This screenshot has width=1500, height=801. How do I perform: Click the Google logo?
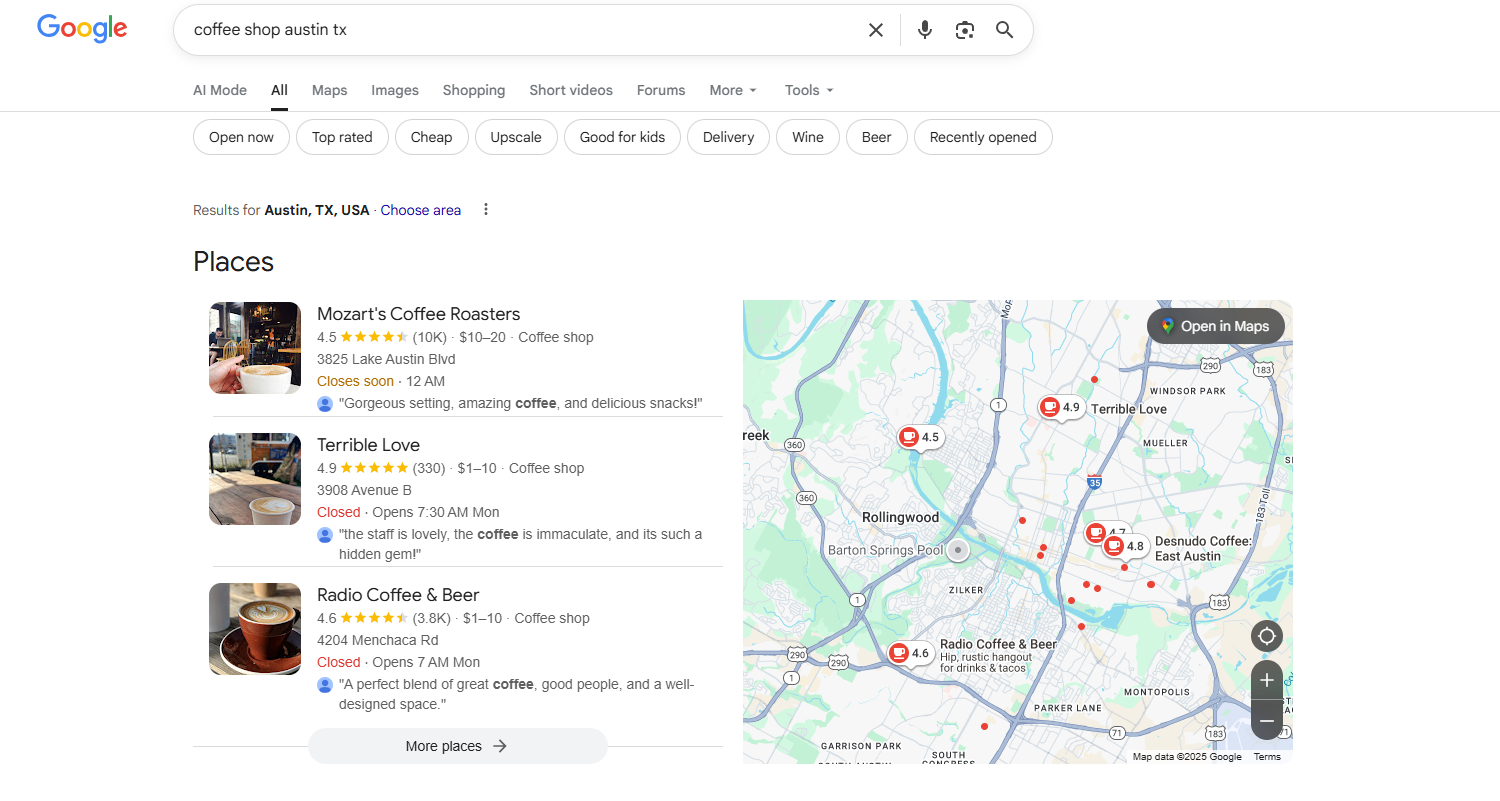point(82,29)
